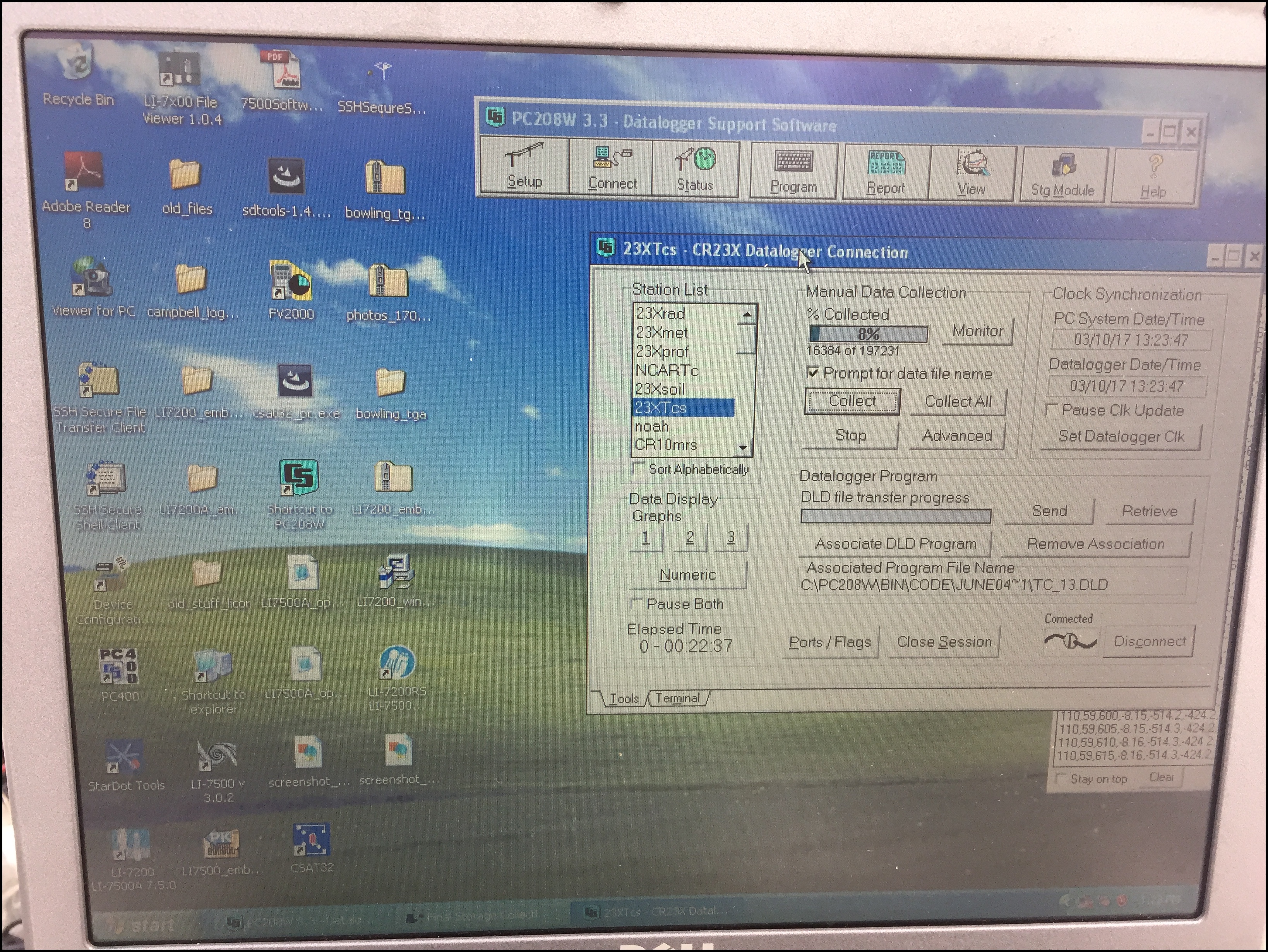
Task: Open data display graph 1
Action: click(646, 538)
